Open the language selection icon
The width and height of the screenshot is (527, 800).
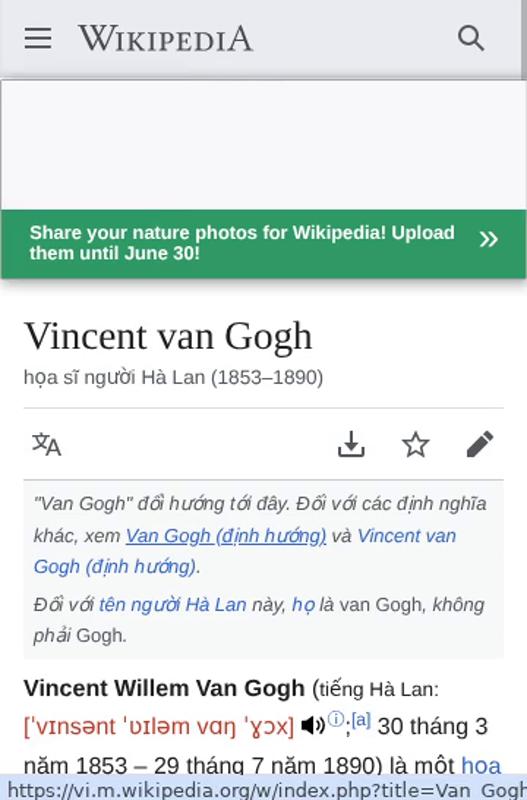click(46, 444)
